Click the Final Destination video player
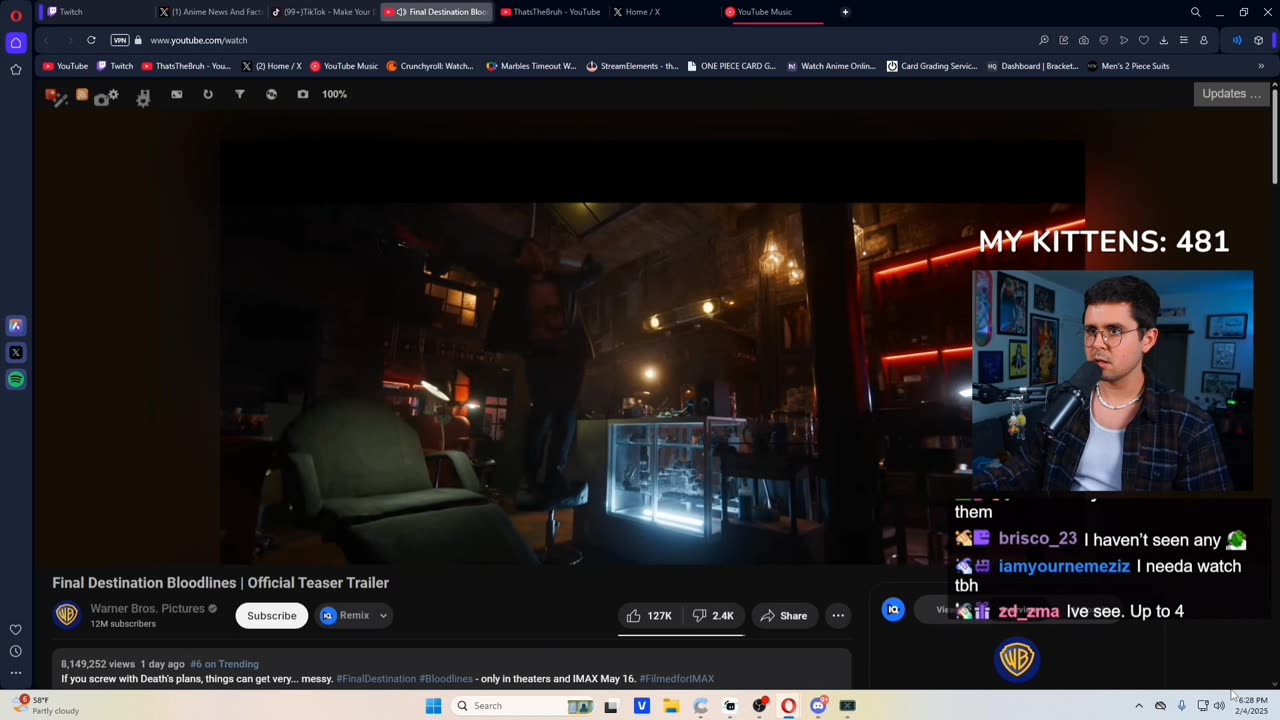This screenshot has width=1280, height=720. 652,352
